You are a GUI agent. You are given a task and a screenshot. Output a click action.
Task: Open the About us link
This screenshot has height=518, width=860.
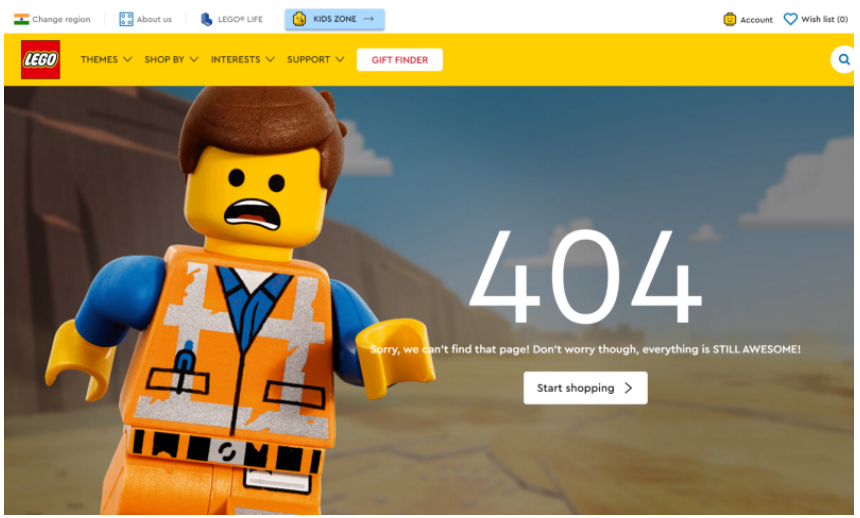pyautogui.click(x=145, y=19)
